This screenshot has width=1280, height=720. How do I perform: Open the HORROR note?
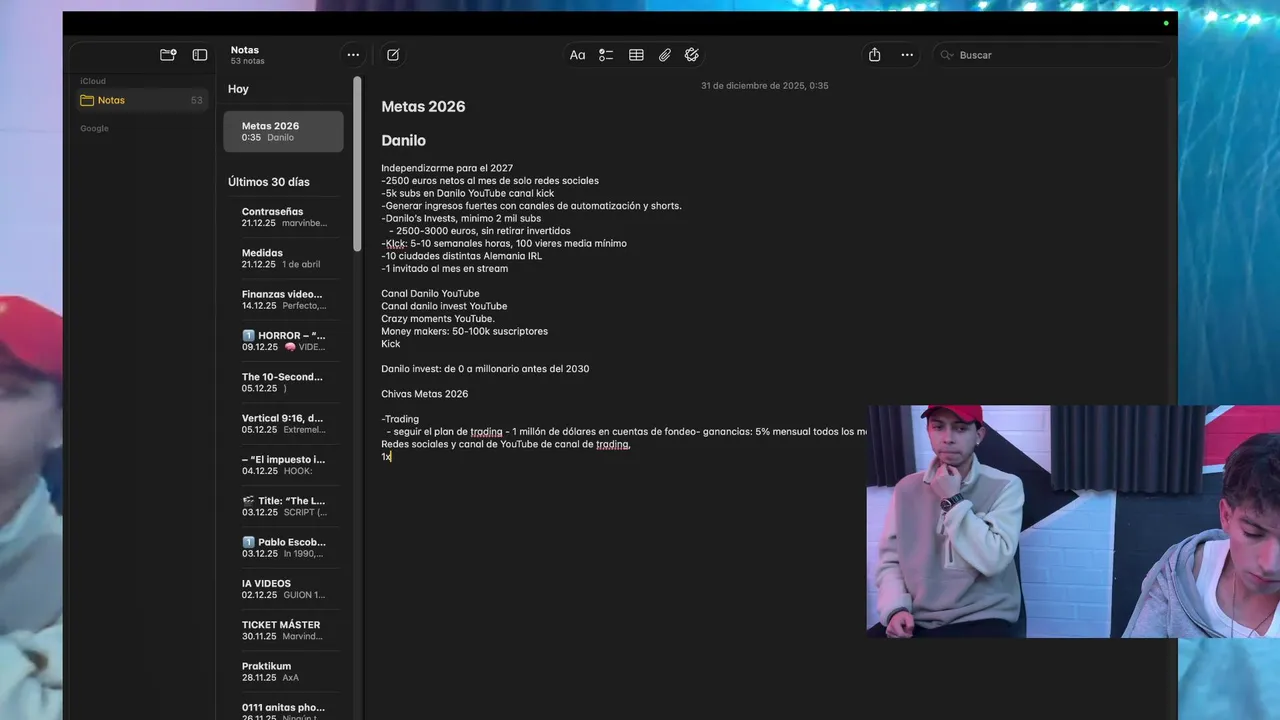pyautogui.click(x=283, y=341)
